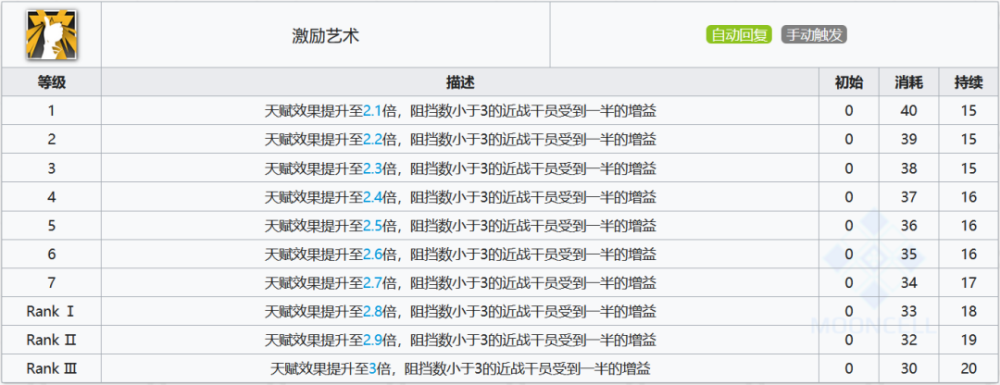Image resolution: width=1000 pixels, height=385 pixels.
Task: Click the description with 2.5倍
Action: click(460, 226)
